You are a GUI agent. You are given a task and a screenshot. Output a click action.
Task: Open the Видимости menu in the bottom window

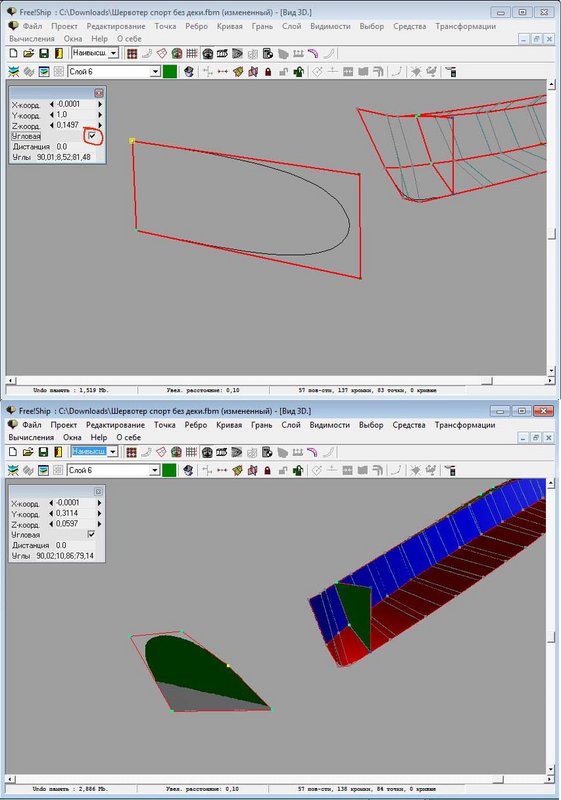point(329,424)
